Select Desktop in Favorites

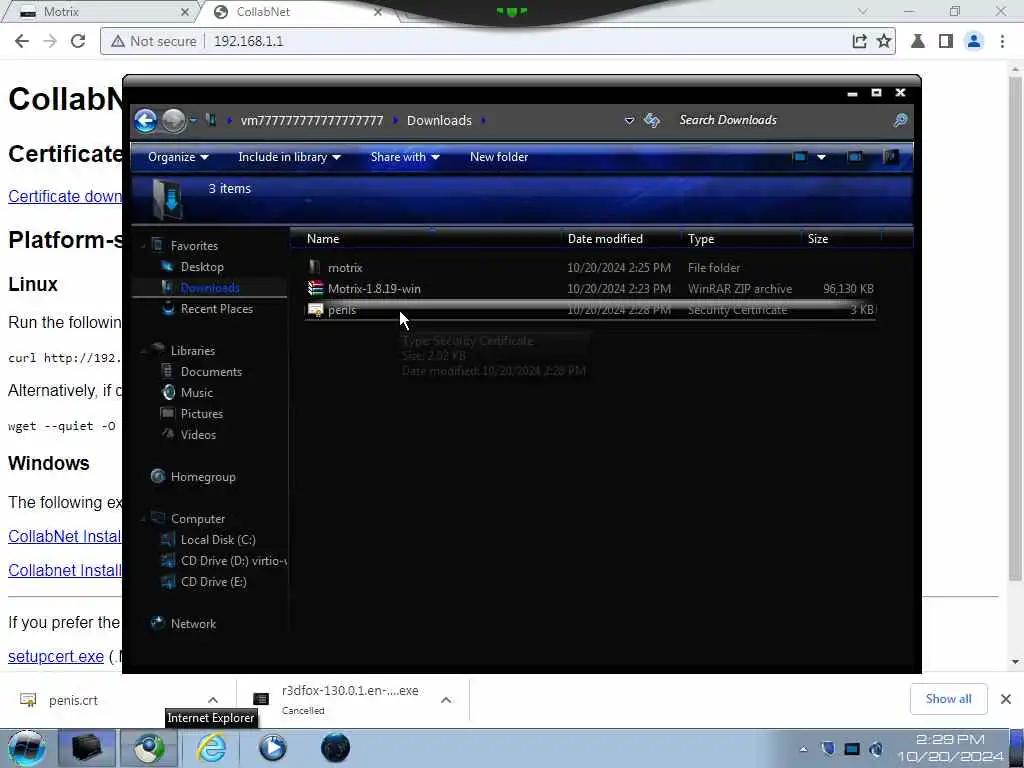(x=202, y=266)
